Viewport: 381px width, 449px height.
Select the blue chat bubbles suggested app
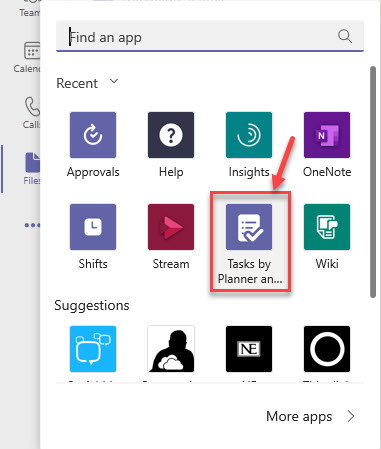pos(93,349)
